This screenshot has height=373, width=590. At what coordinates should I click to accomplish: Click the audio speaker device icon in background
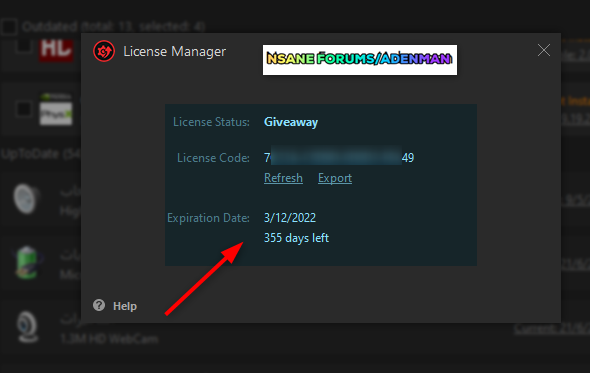26,198
